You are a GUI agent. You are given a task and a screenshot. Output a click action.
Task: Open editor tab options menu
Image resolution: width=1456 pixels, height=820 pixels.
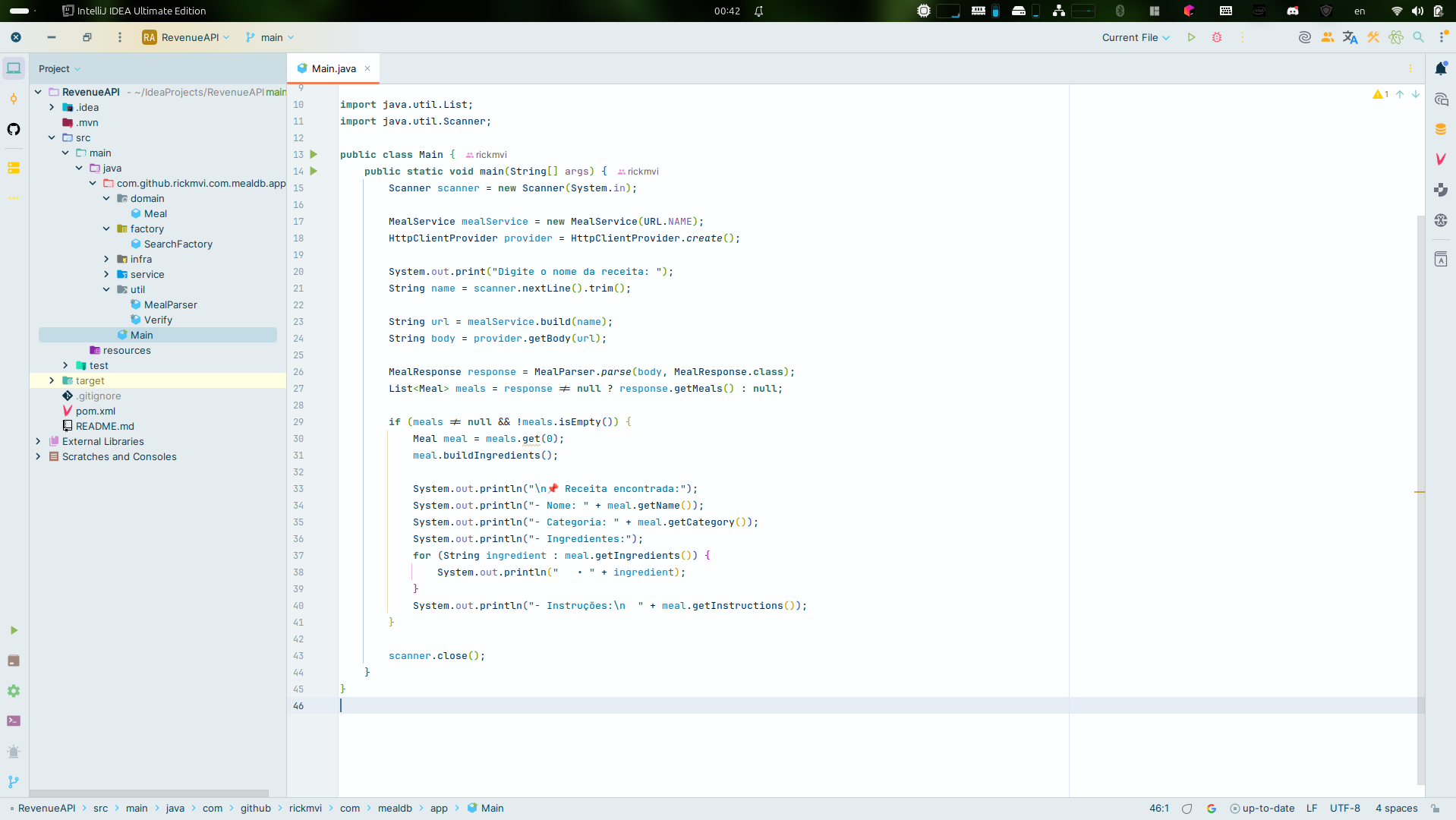pyautogui.click(x=1410, y=68)
